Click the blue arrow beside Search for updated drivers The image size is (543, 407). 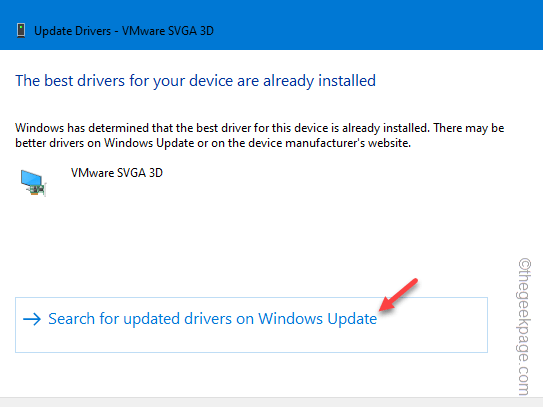pyautogui.click(x=32, y=319)
